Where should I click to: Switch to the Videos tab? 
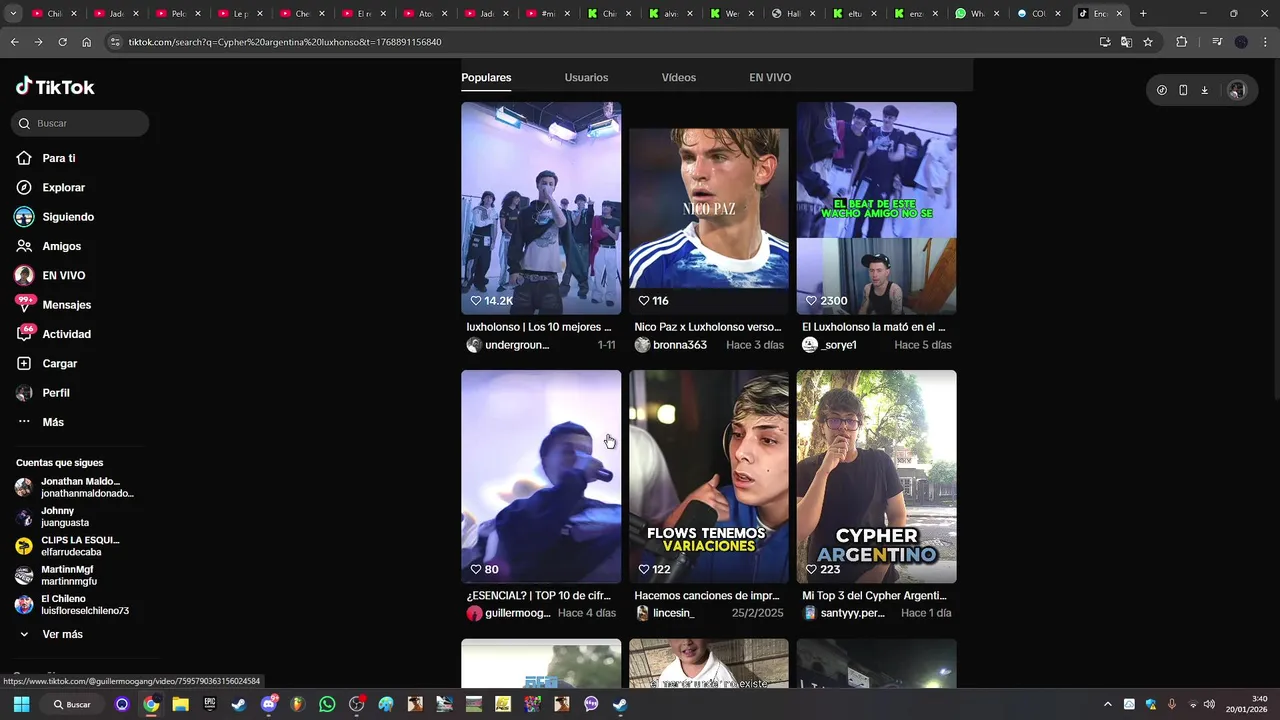coord(679,77)
